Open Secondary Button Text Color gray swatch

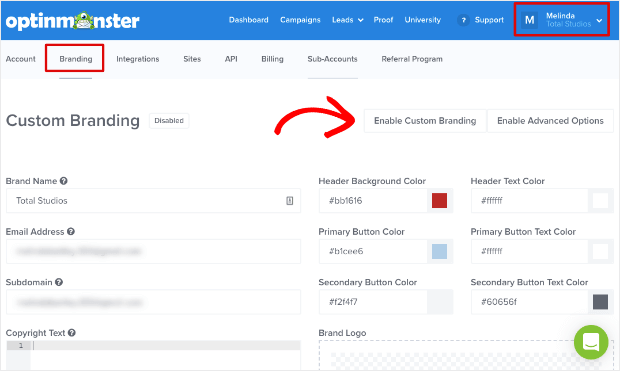pos(600,302)
